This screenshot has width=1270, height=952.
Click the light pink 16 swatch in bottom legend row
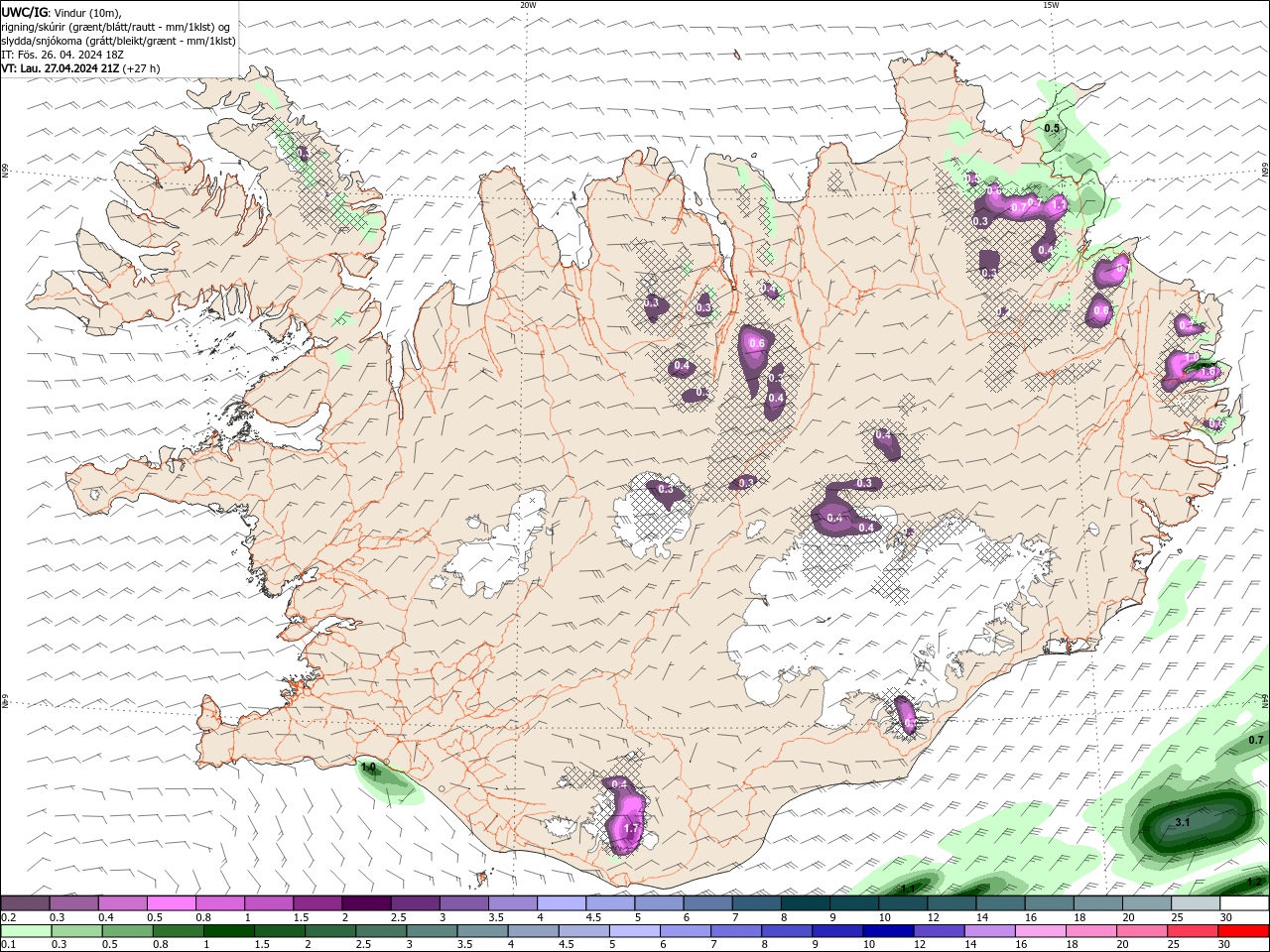click(1040, 931)
